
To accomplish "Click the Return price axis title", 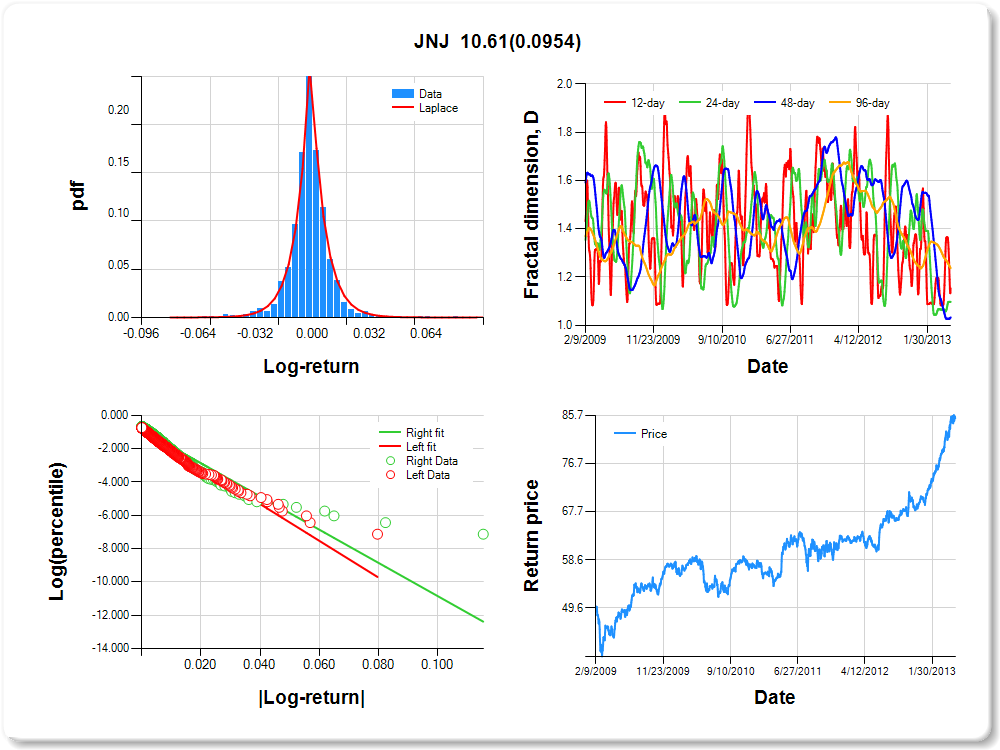I will (x=531, y=536).
